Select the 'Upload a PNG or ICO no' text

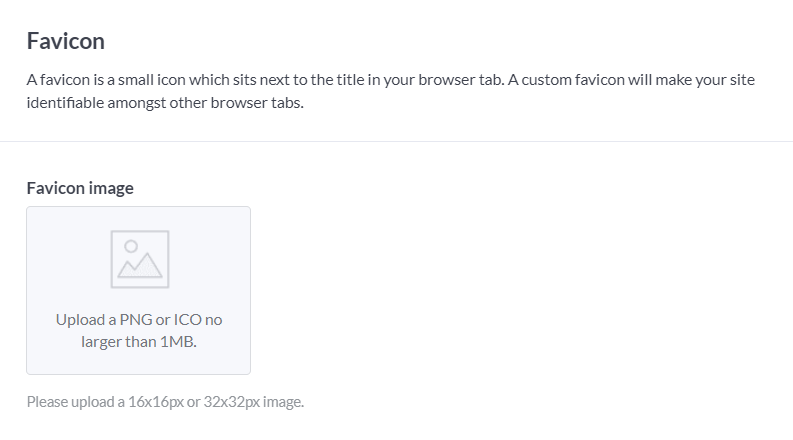tap(139, 320)
